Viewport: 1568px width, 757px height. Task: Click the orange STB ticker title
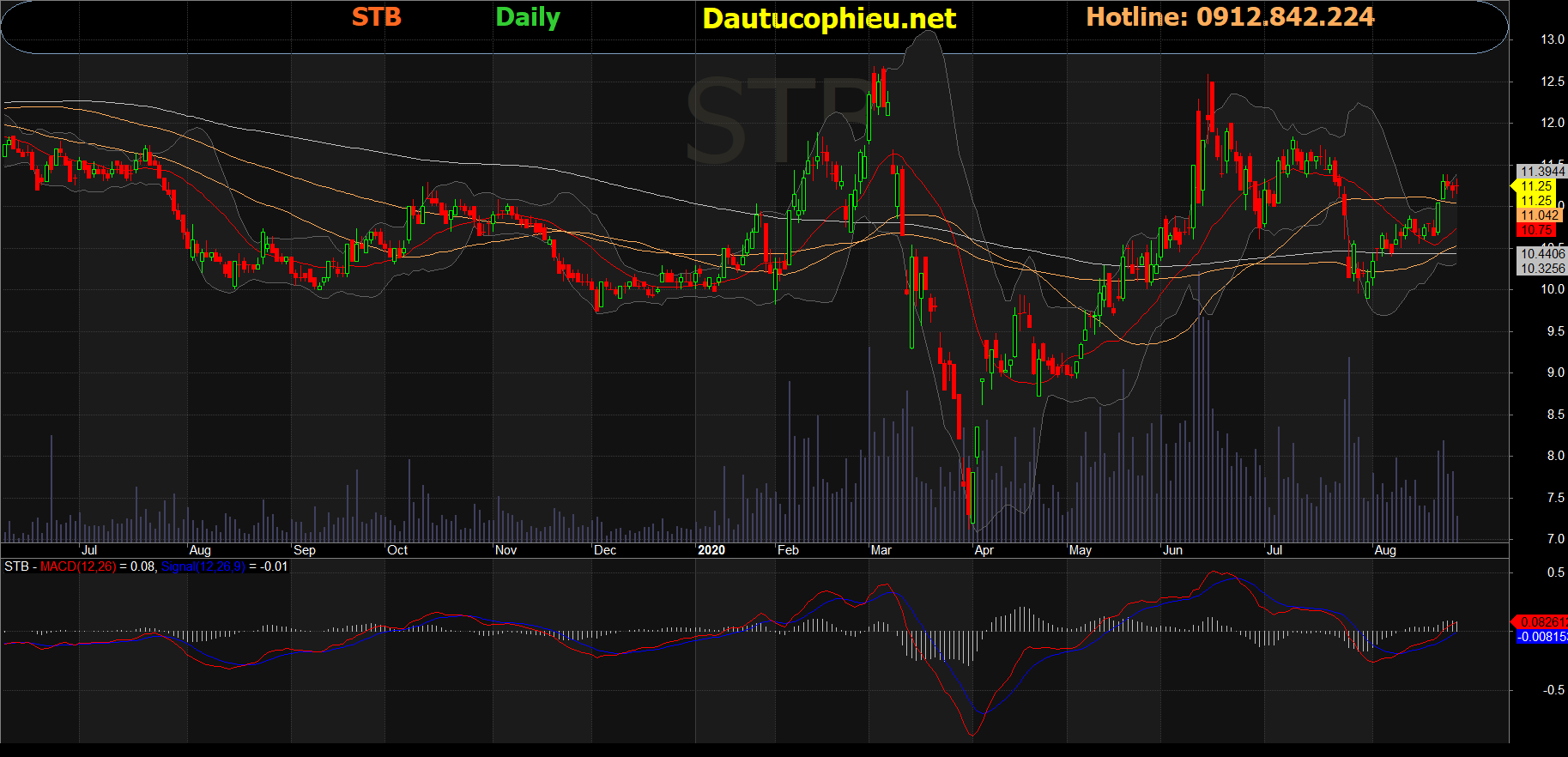(x=376, y=17)
